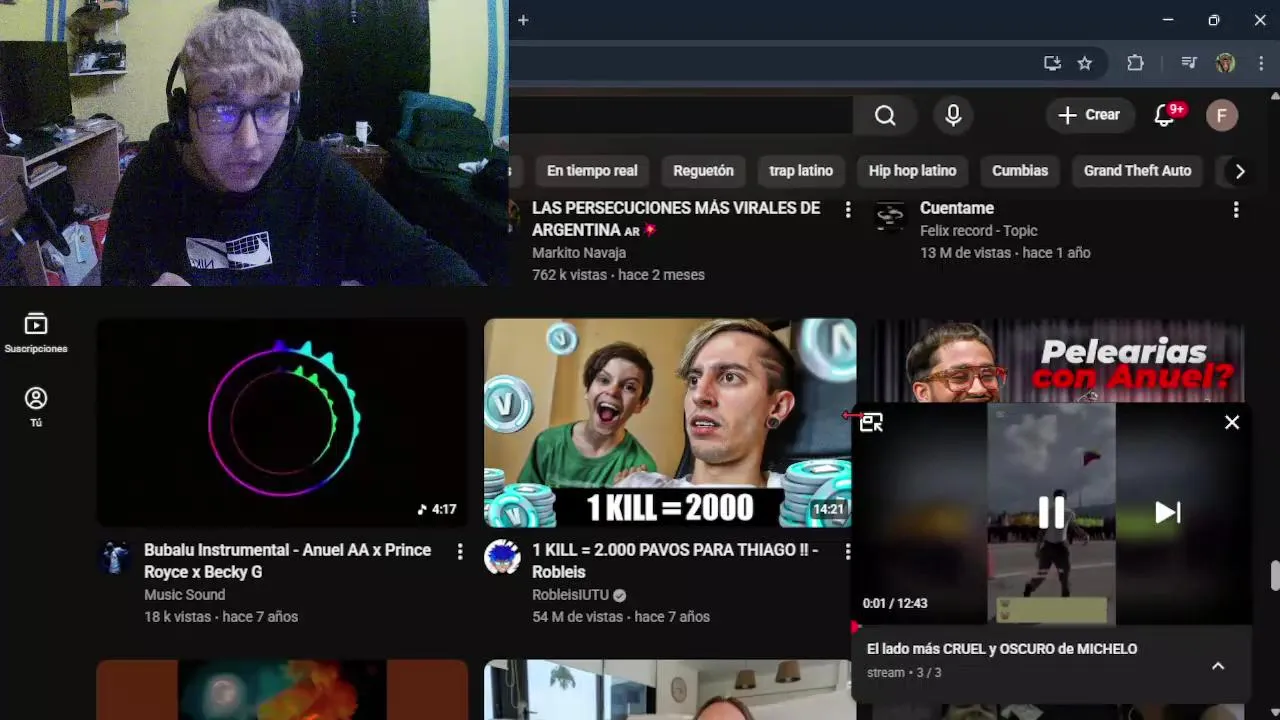Seek on the miniplayer progress bar
The image size is (1280, 720).
1051,627
